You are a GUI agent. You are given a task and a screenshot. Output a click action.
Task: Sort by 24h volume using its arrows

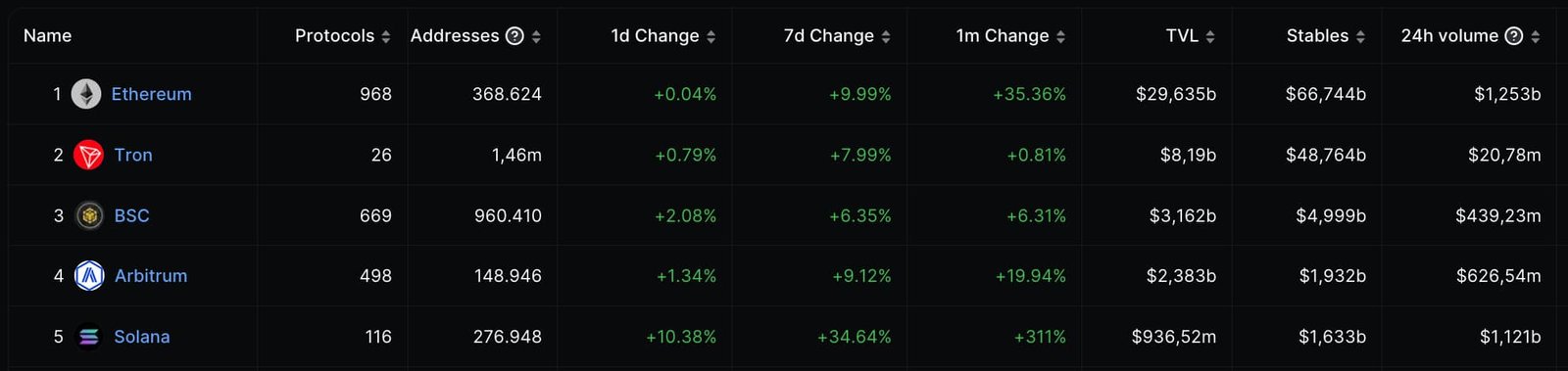click(x=1536, y=36)
